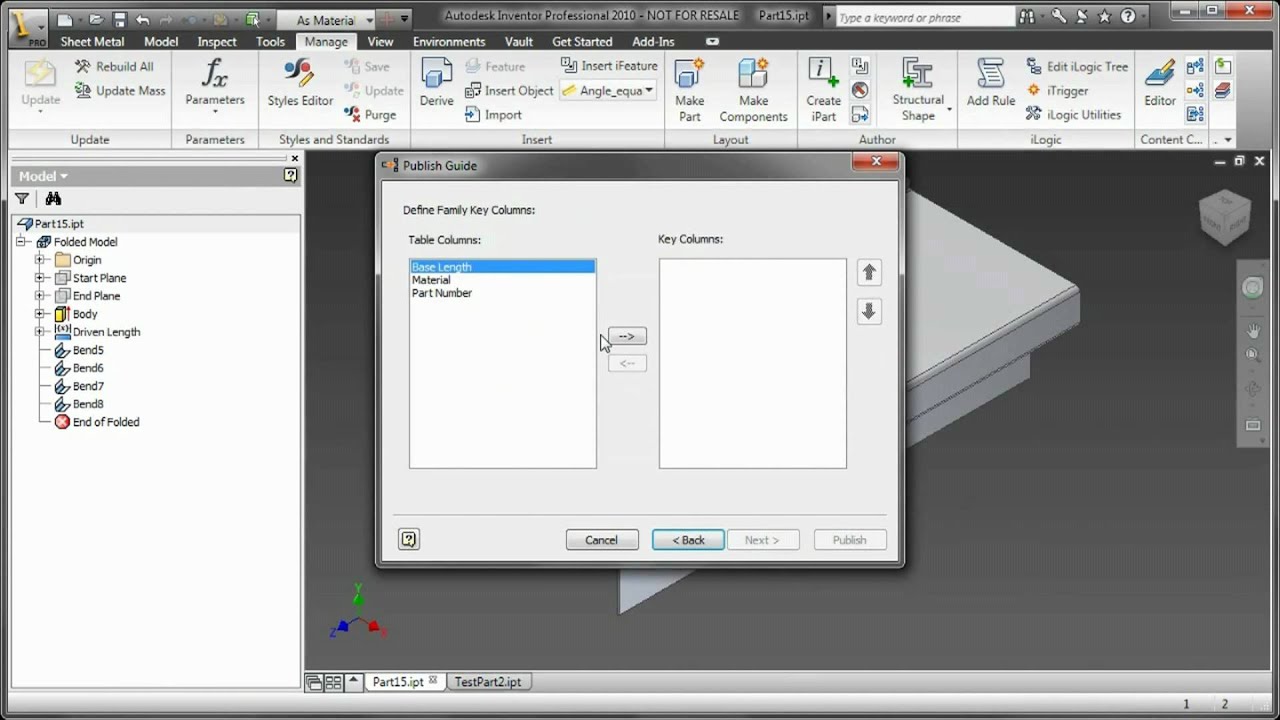Click the filter funnel icon in model browser
Screen dimensions: 1280x720
(x=22, y=199)
